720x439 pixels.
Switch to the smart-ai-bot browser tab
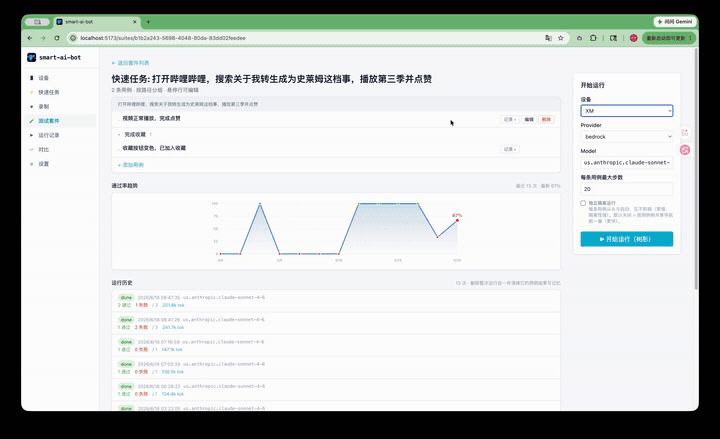(96, 22)
